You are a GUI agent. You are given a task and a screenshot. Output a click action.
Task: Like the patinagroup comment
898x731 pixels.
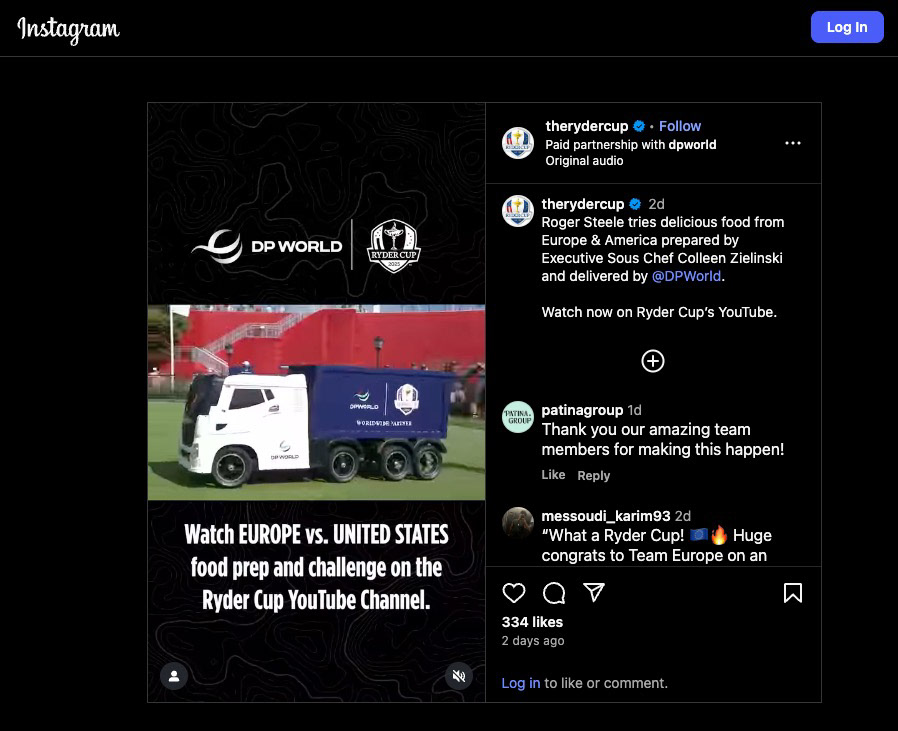tap(553, 475)
